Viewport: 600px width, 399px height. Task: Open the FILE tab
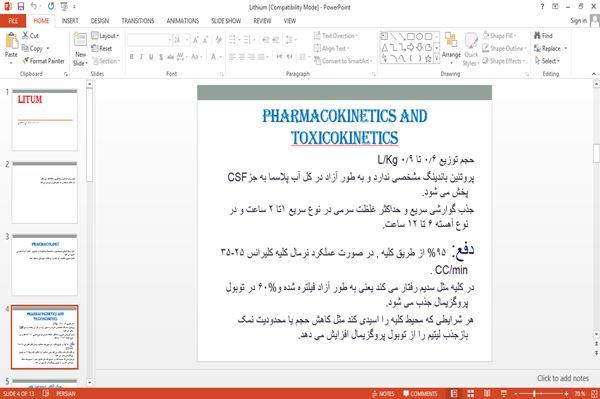(x=13, y=21)
